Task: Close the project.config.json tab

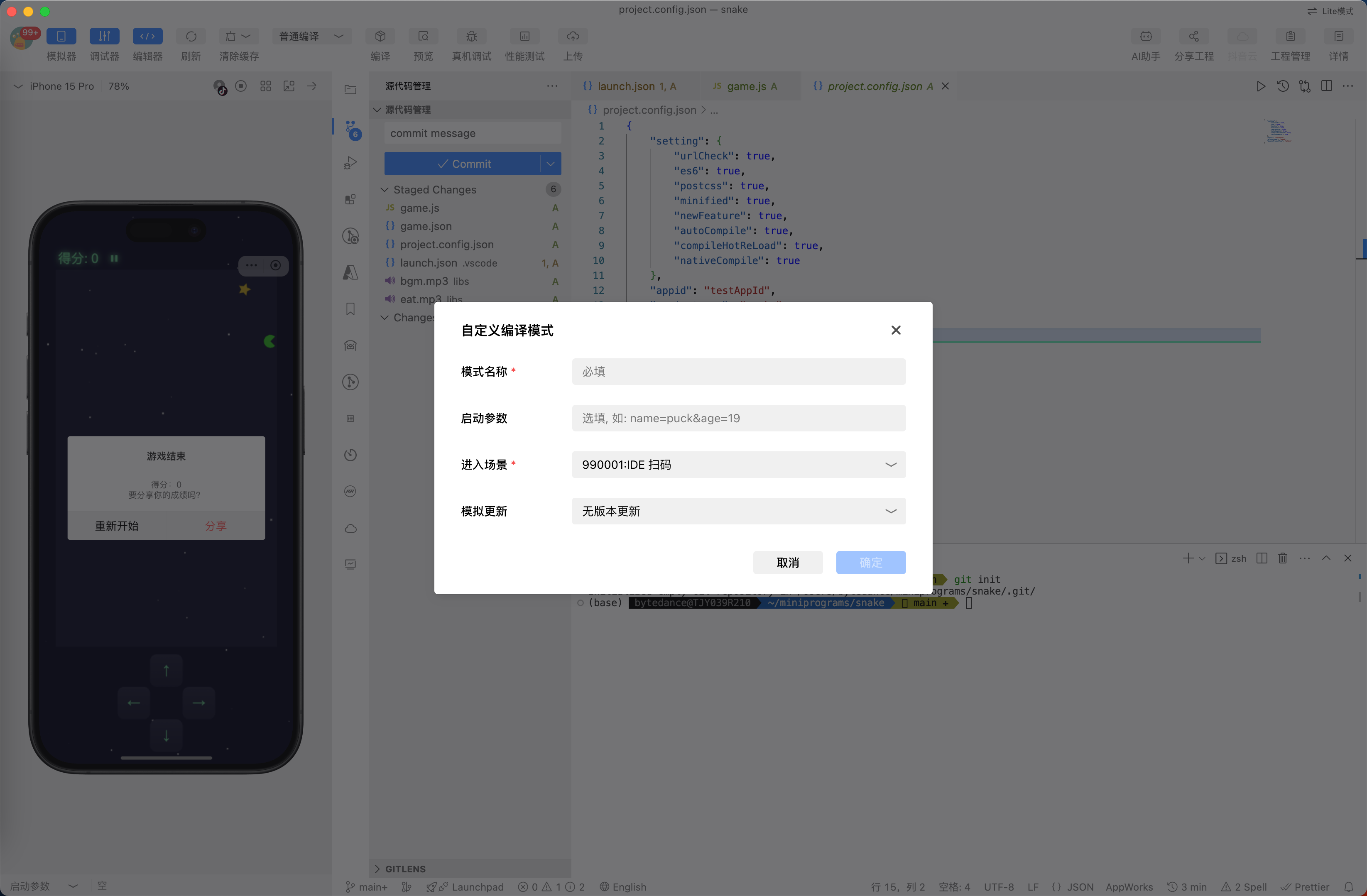Action: (x=946, y=86)
